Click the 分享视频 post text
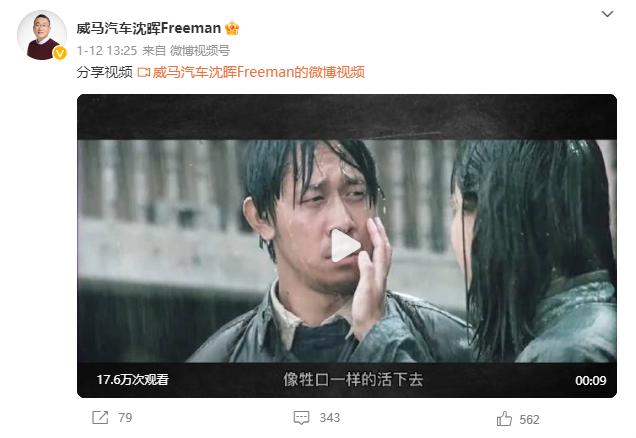The height and width of the screenshot is (438, 636). [x=105, y=72]
